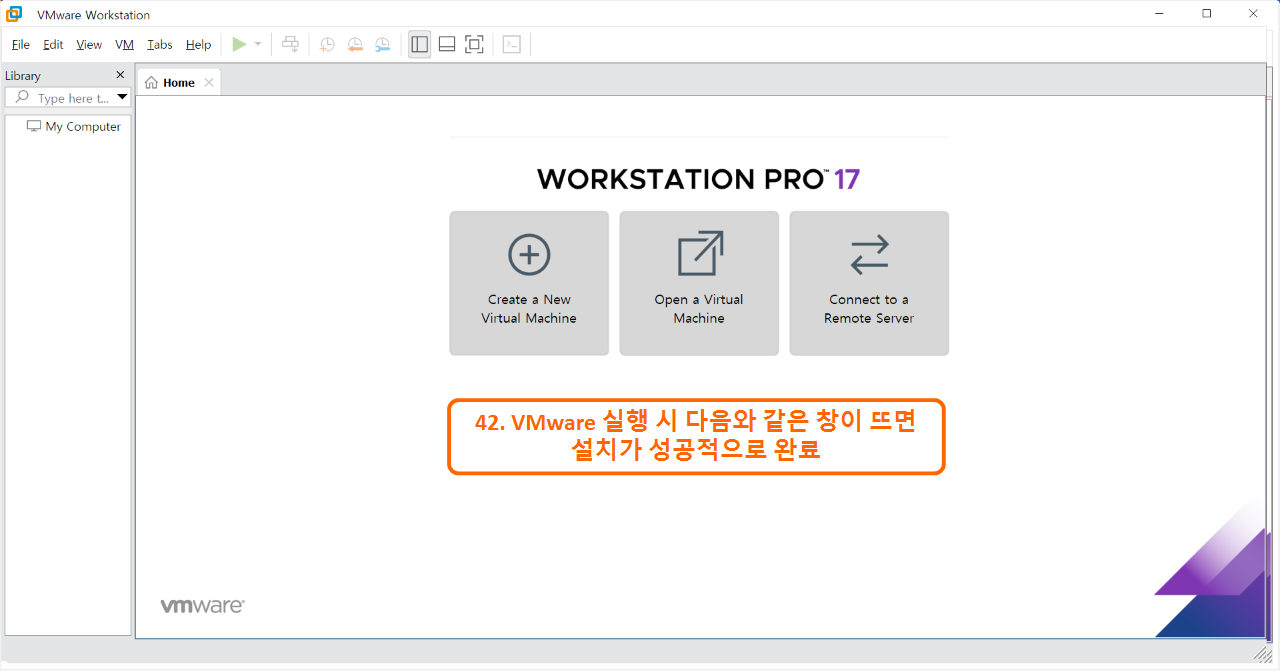Click the home icon in Home tab

click(151, 83)
